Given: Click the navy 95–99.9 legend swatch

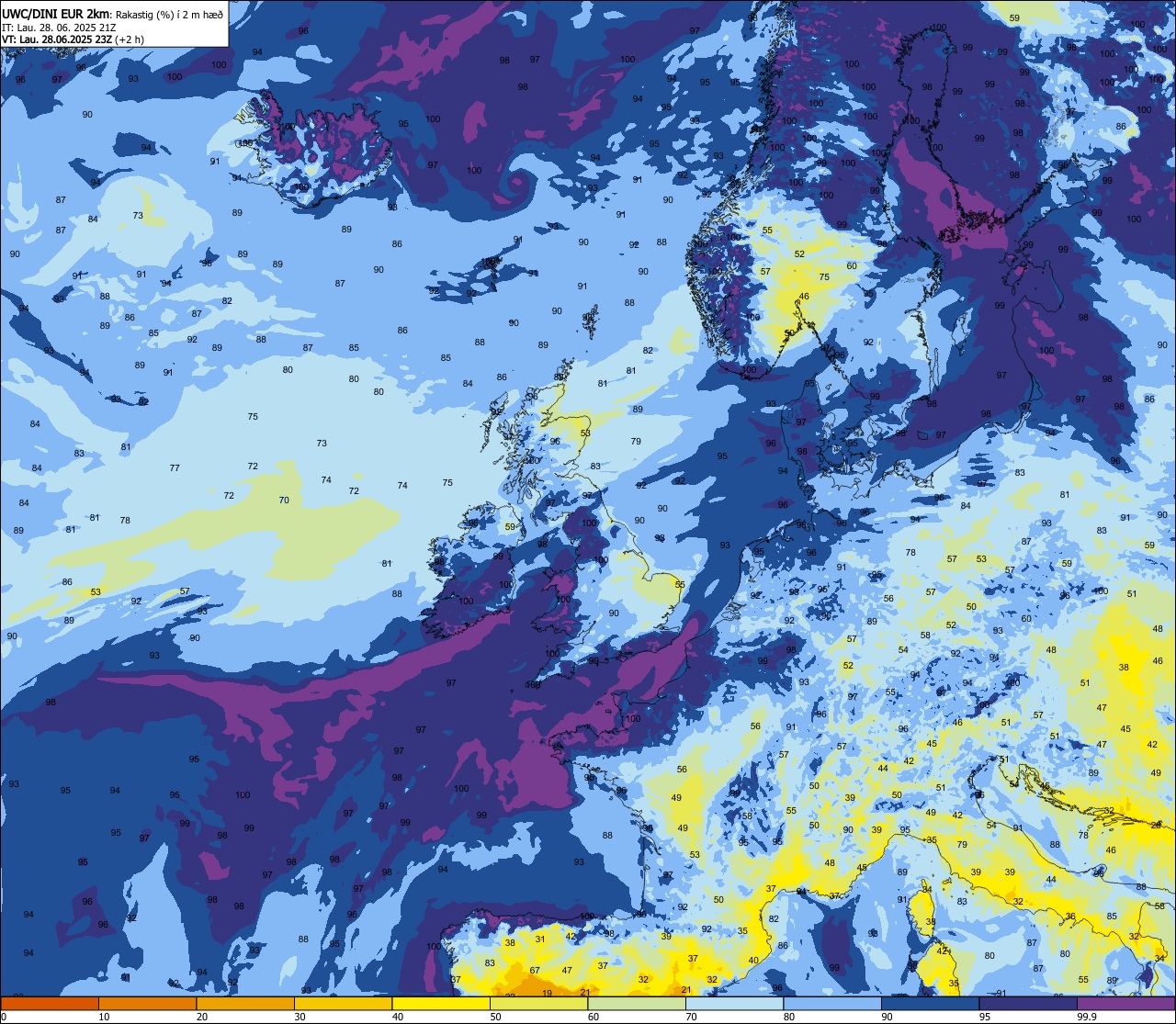Looking at the screenshot, I should pyautogui.click(x=1028, y=1003).
